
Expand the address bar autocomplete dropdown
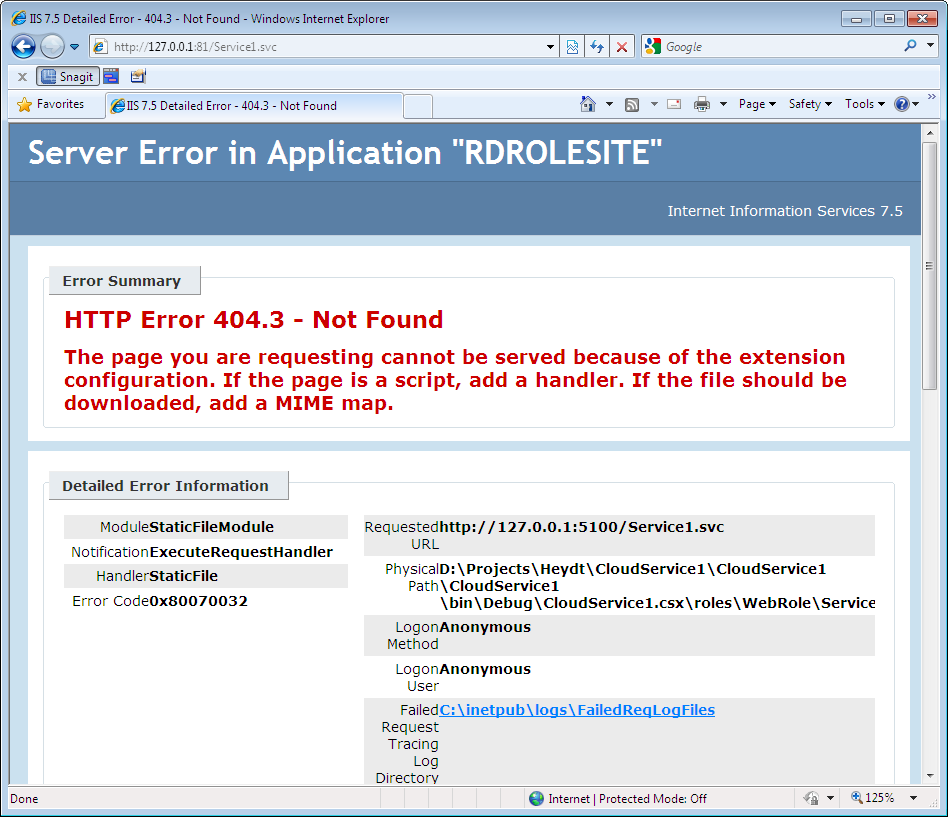point(550,47)
